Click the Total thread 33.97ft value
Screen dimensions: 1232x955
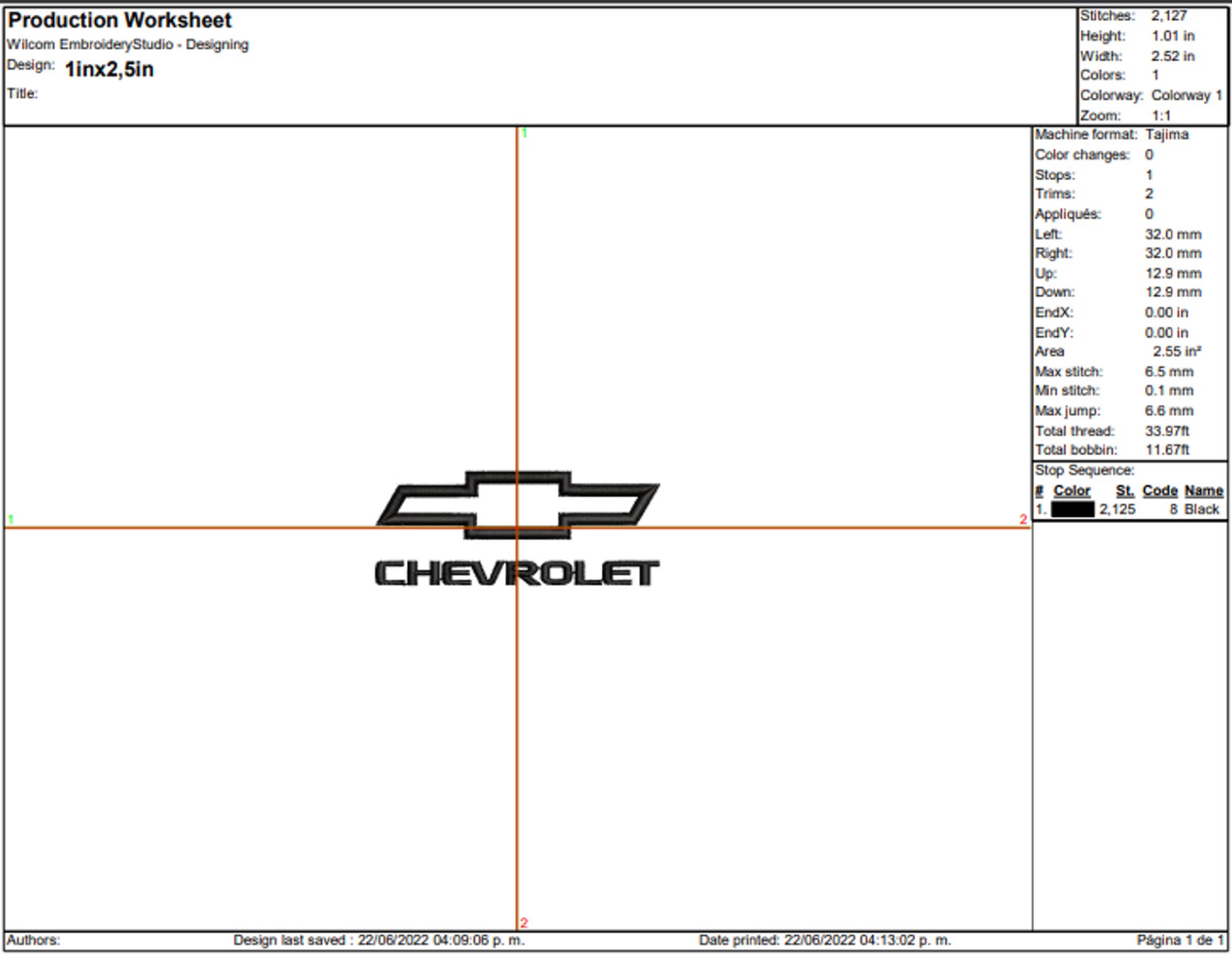(x=1169, y=431)
